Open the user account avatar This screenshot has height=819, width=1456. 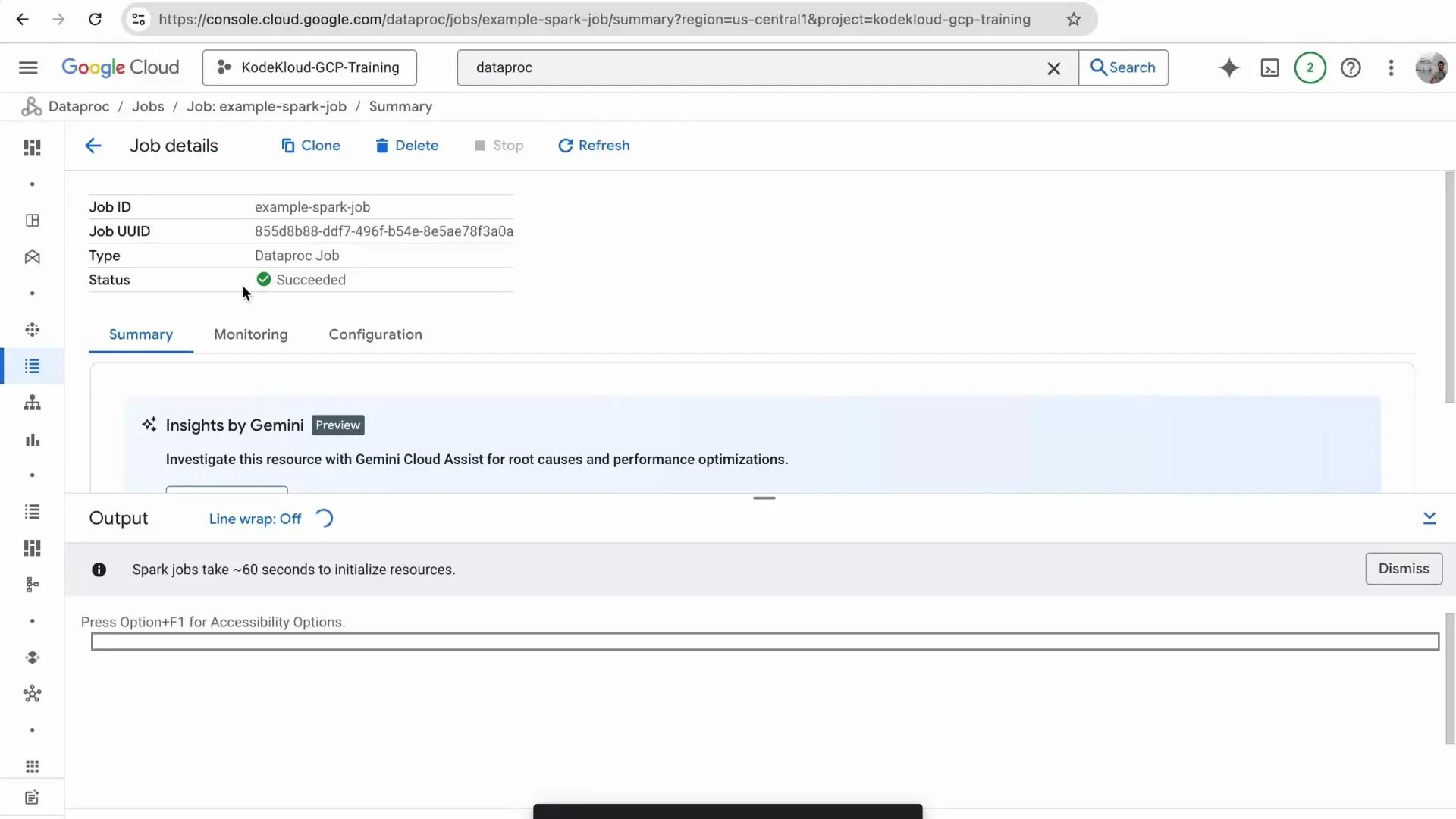pyautogui.click(x=1431, y=68)
